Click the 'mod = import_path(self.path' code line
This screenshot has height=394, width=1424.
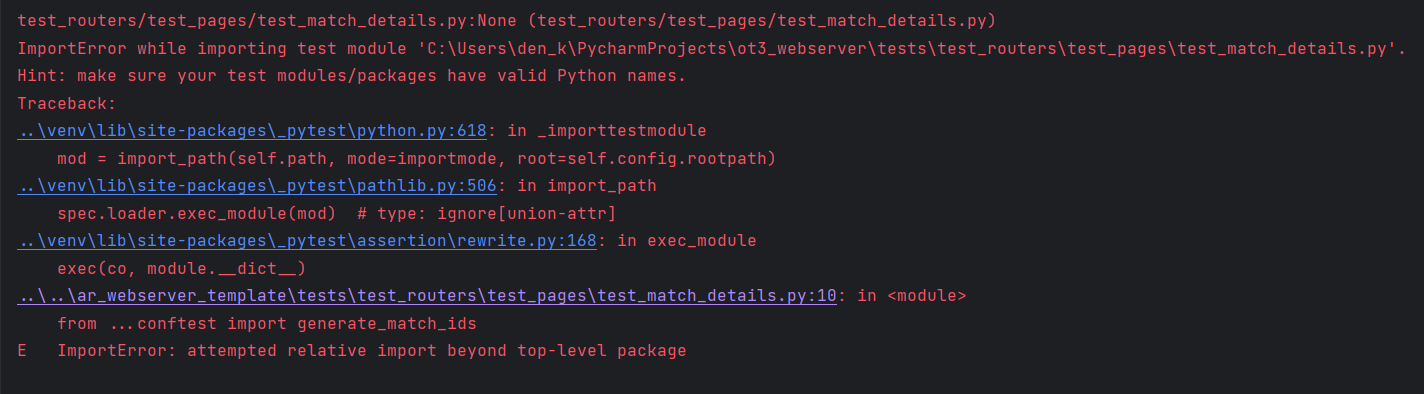416,159
